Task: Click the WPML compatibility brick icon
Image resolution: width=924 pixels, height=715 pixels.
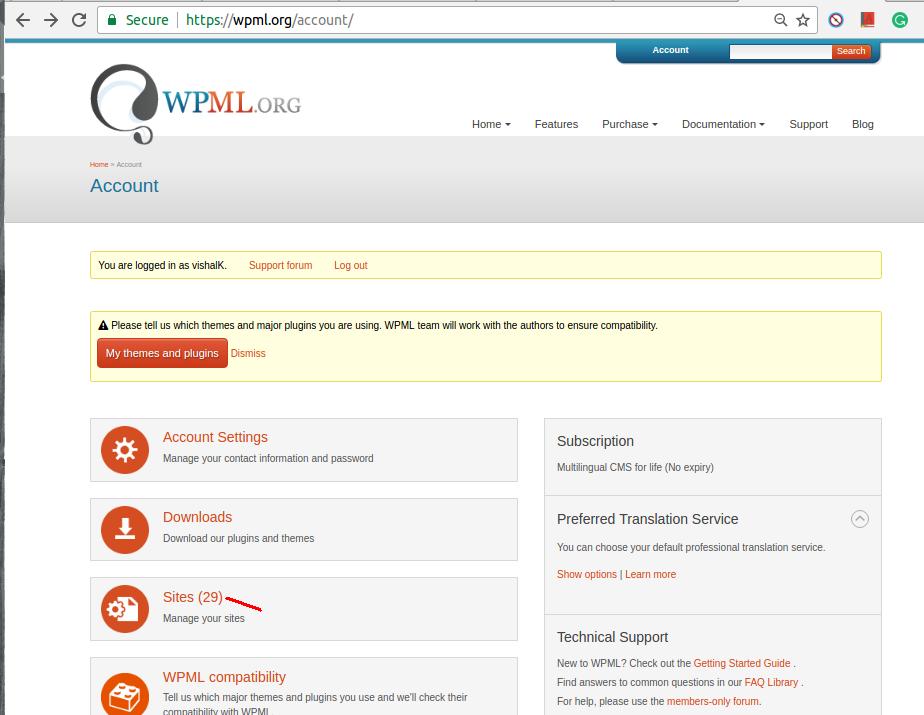Action: point(124,694)
